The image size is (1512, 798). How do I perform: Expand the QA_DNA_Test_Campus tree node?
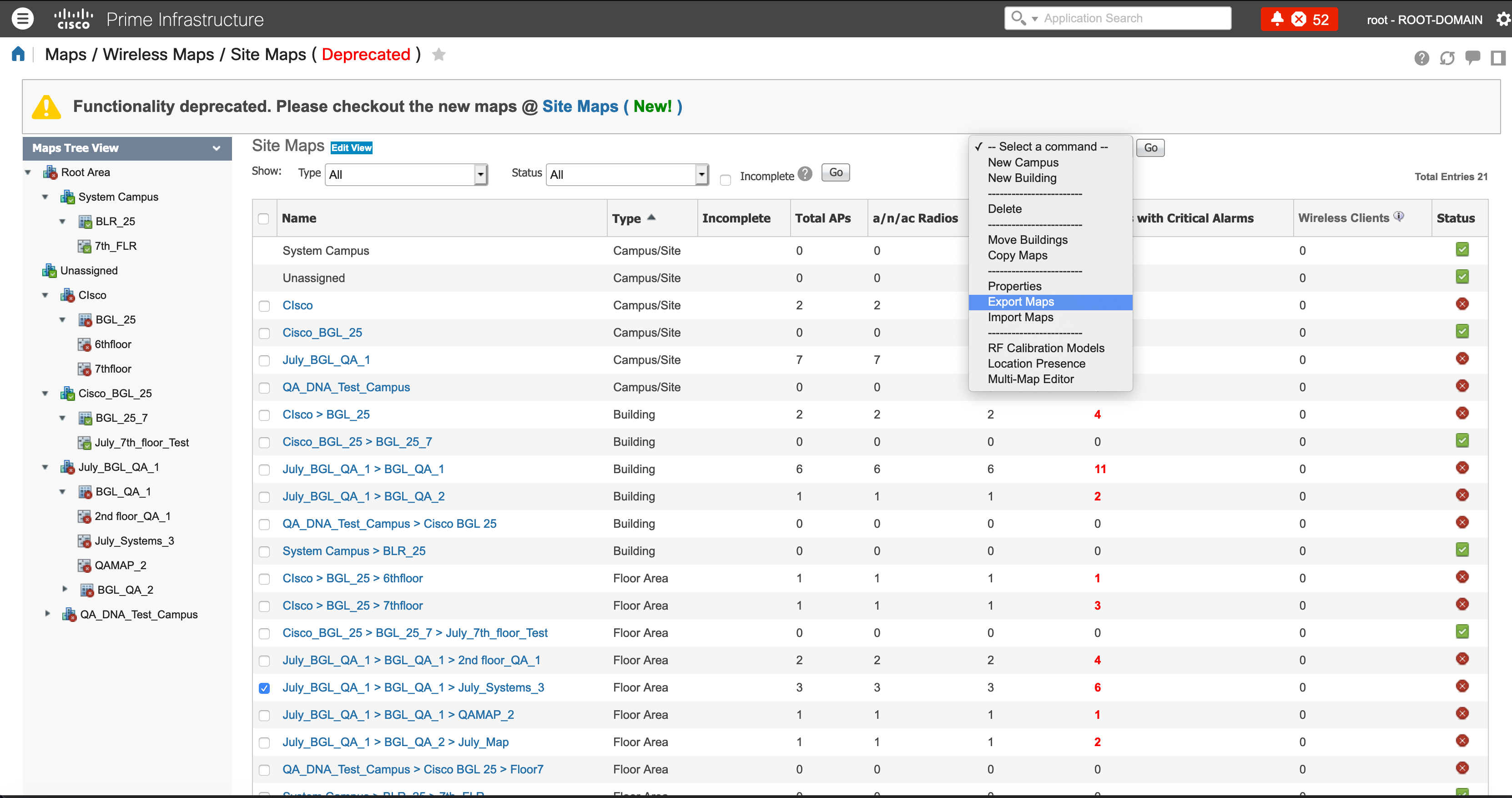pyautogui.click(x=48, y=614)
